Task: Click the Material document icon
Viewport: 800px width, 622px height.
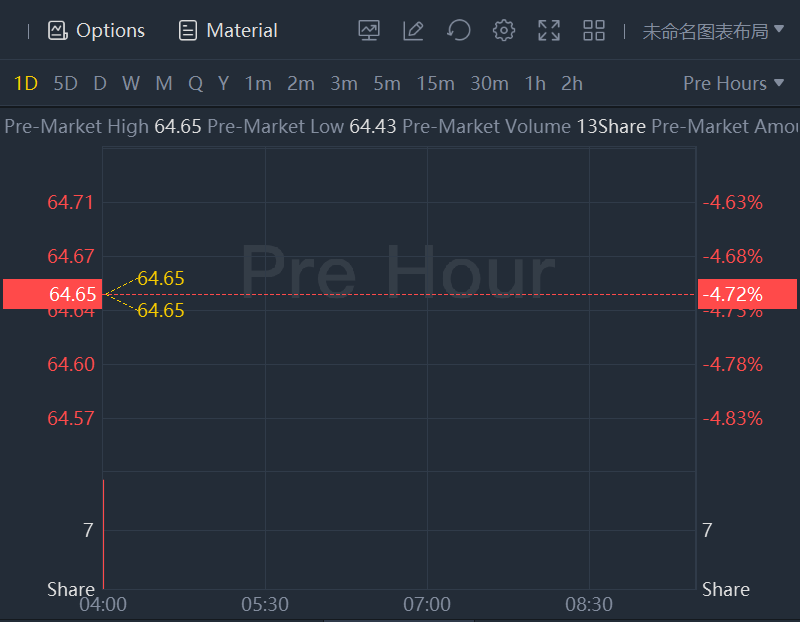Action: tap(188, 31)
